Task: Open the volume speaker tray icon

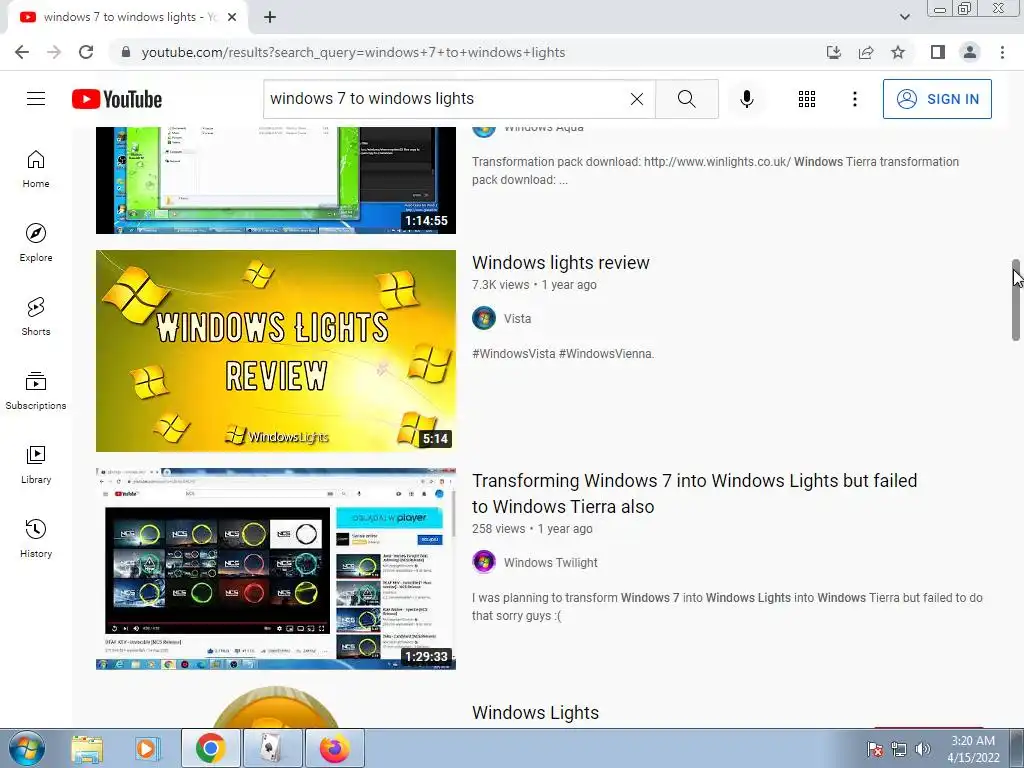Action: click(x=923, y=749)
